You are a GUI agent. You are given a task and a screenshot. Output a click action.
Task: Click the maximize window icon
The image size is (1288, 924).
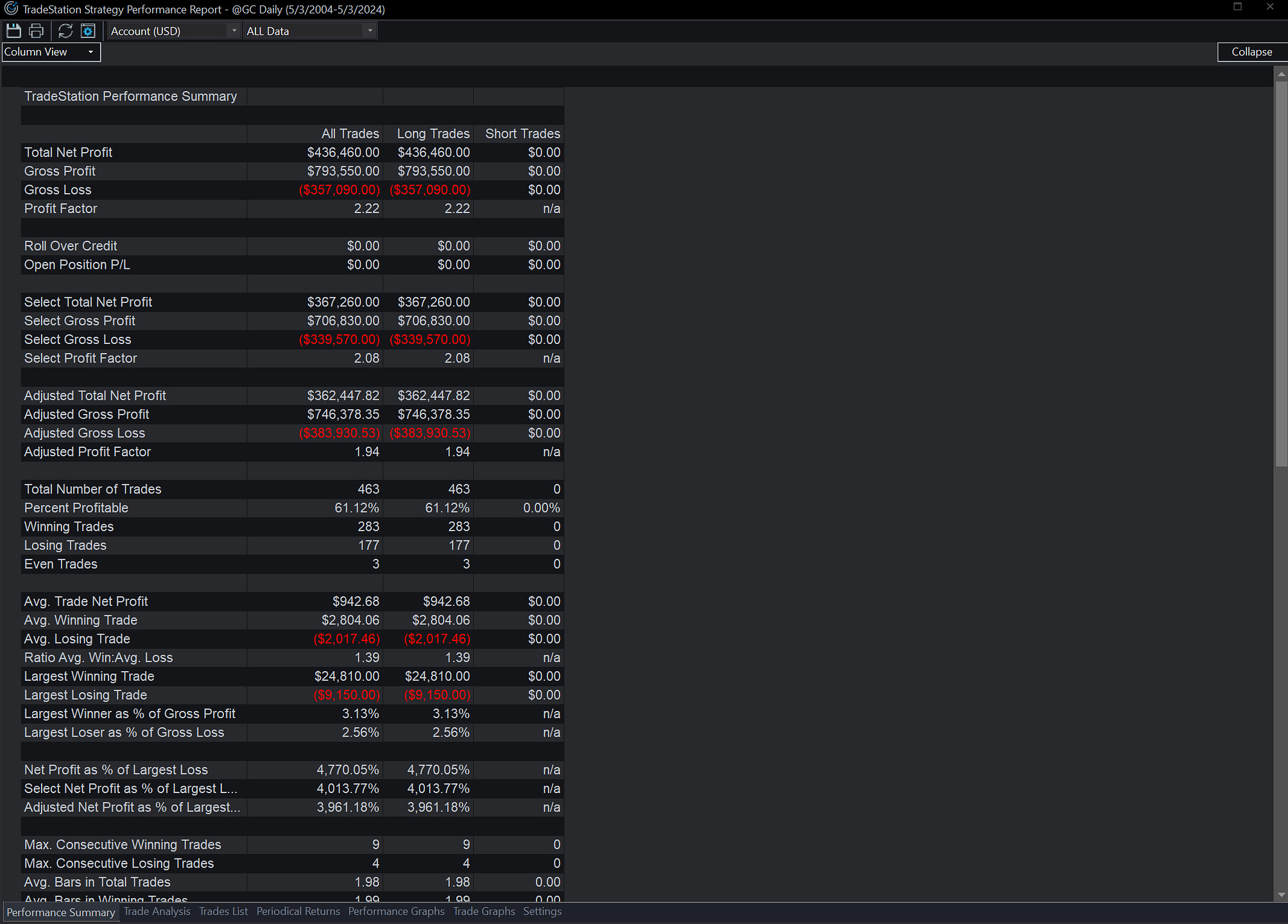pyautogui.click(x=1237, y=7)
